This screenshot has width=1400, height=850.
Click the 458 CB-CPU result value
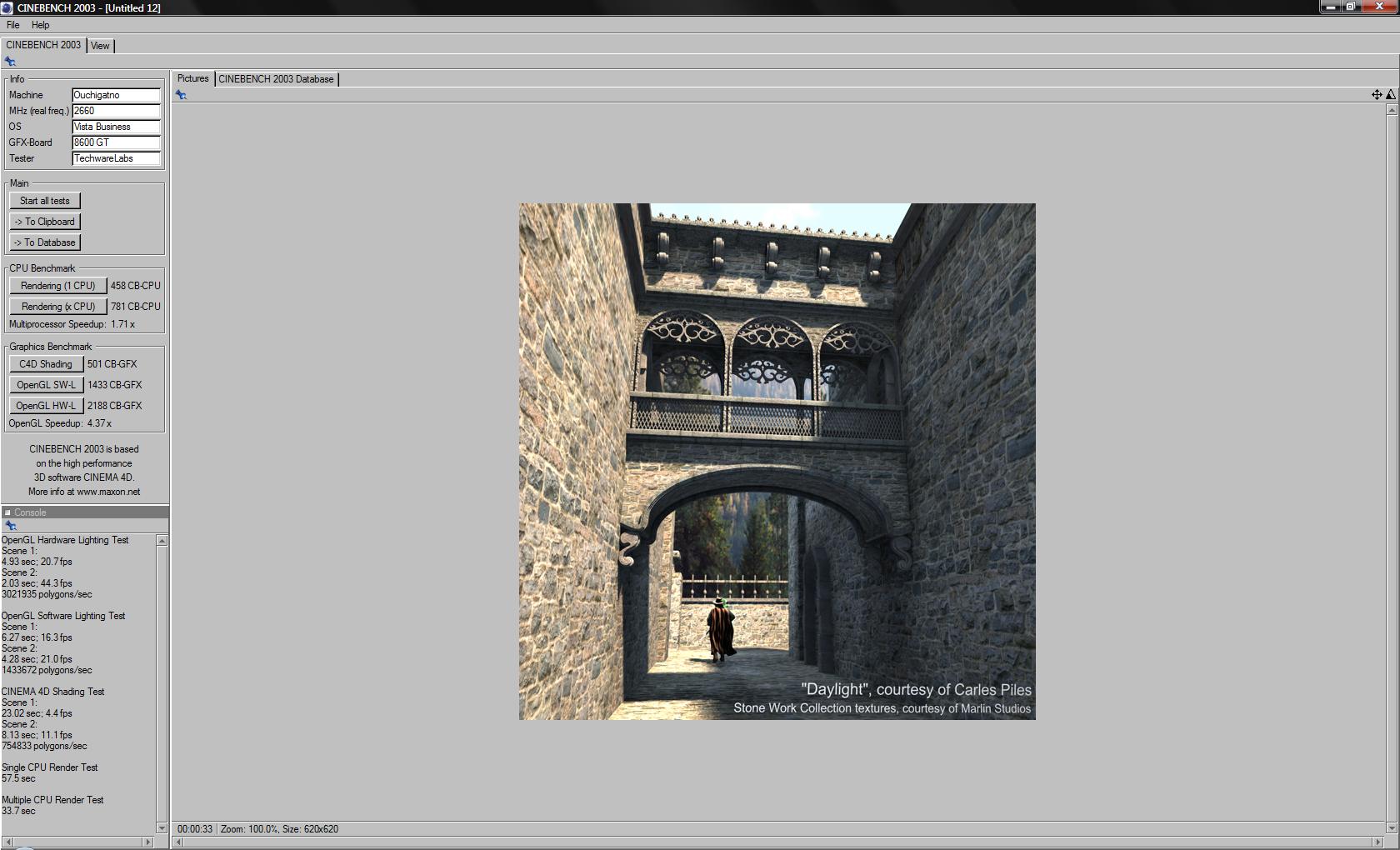point(135,286)
